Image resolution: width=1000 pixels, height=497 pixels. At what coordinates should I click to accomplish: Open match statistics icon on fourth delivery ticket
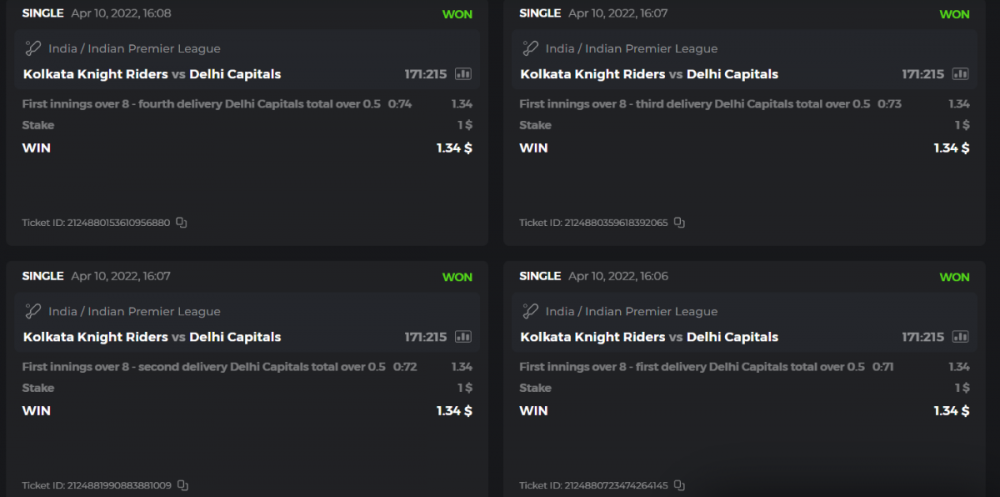tap(463, 74)
